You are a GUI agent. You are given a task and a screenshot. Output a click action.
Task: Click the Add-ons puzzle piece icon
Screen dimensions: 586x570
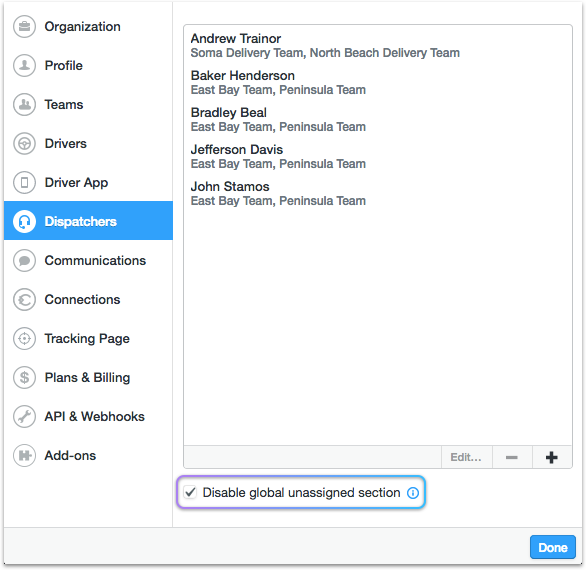(24, 456)
